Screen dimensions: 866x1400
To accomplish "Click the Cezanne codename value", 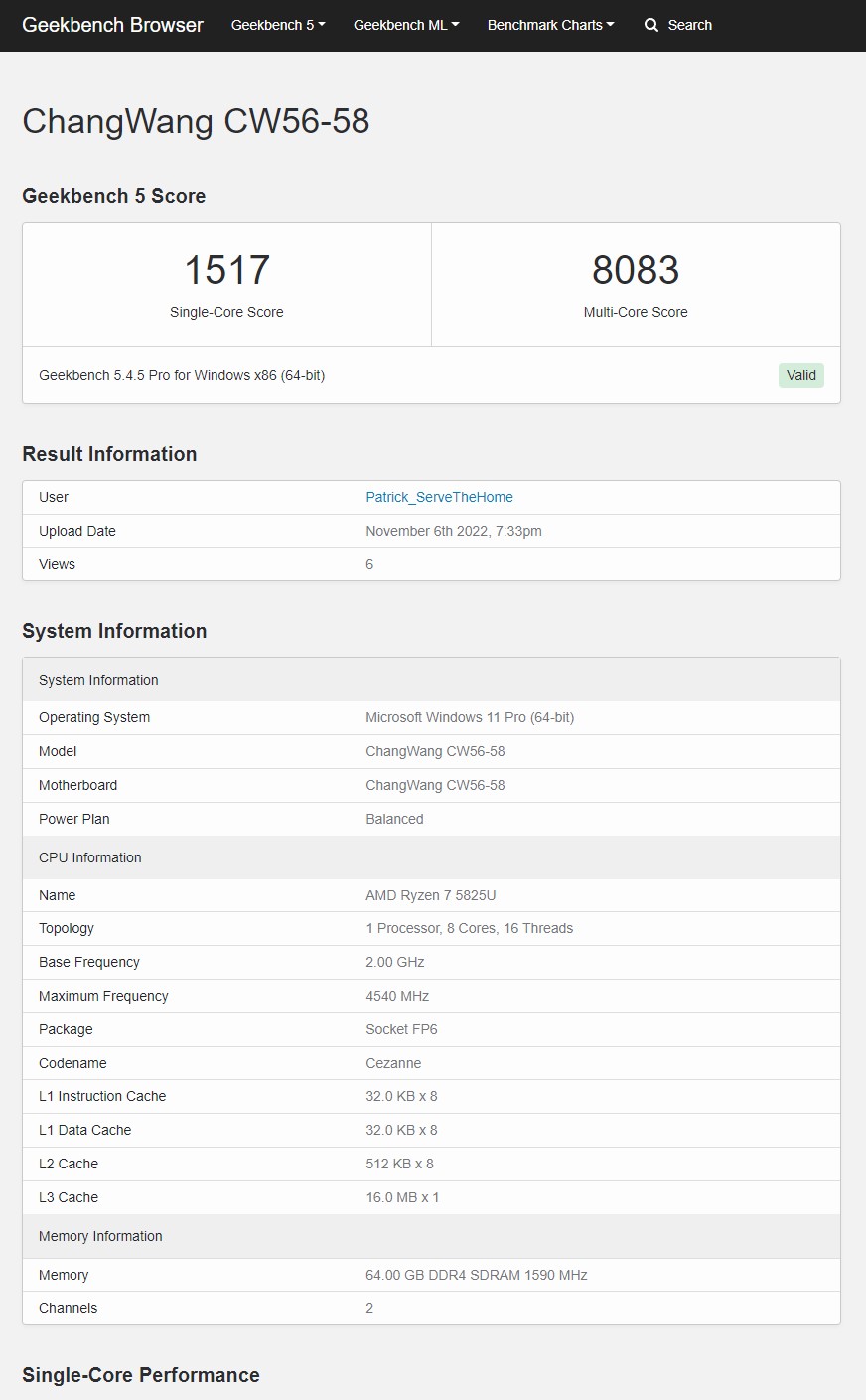I will (x=393, y=1063).
